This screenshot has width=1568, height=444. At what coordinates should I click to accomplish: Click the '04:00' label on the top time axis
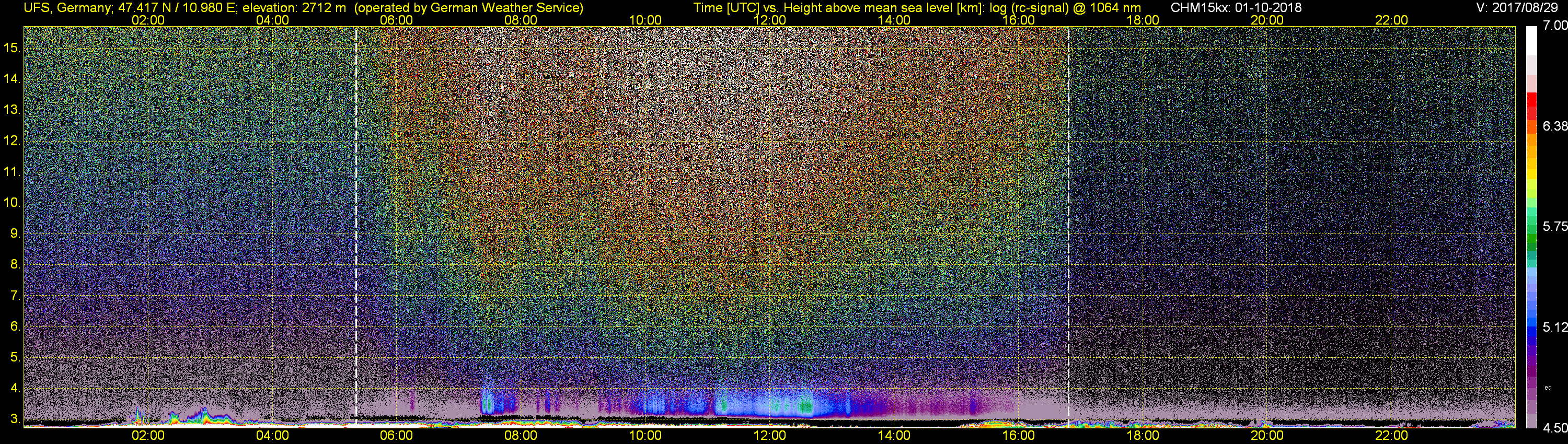coord(272,20)
